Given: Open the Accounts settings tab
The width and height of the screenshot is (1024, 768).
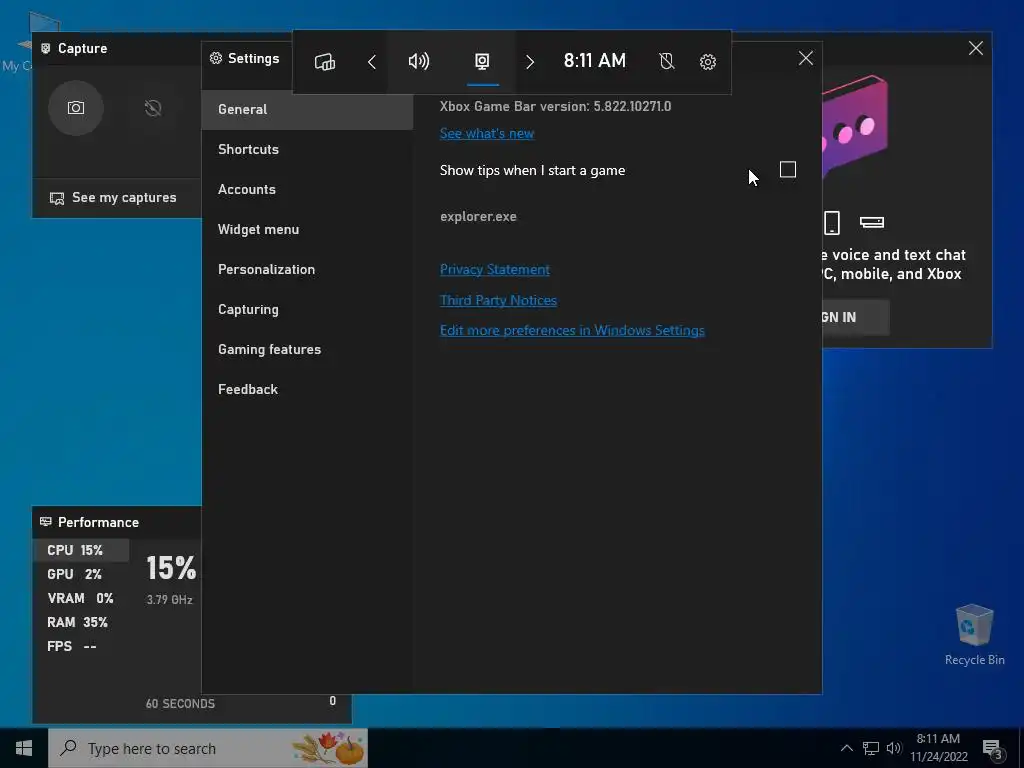Looking at the screenshot, I should [x=307, y=189].
